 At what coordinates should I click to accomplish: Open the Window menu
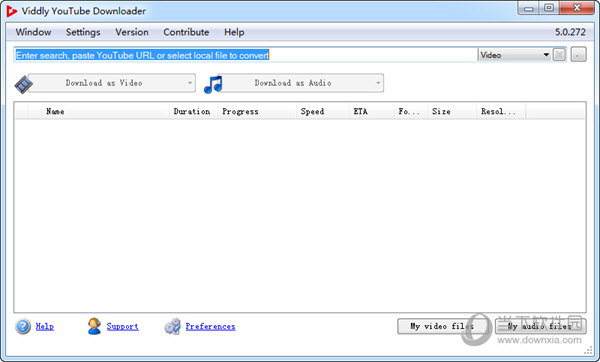33,32
